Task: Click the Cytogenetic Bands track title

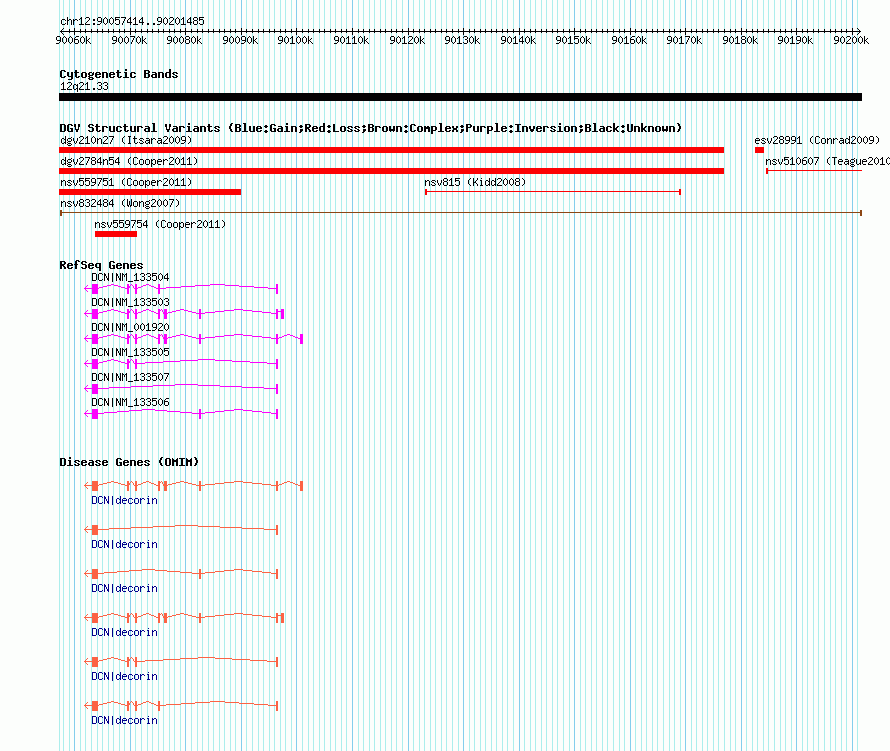Action: (119, 74)
